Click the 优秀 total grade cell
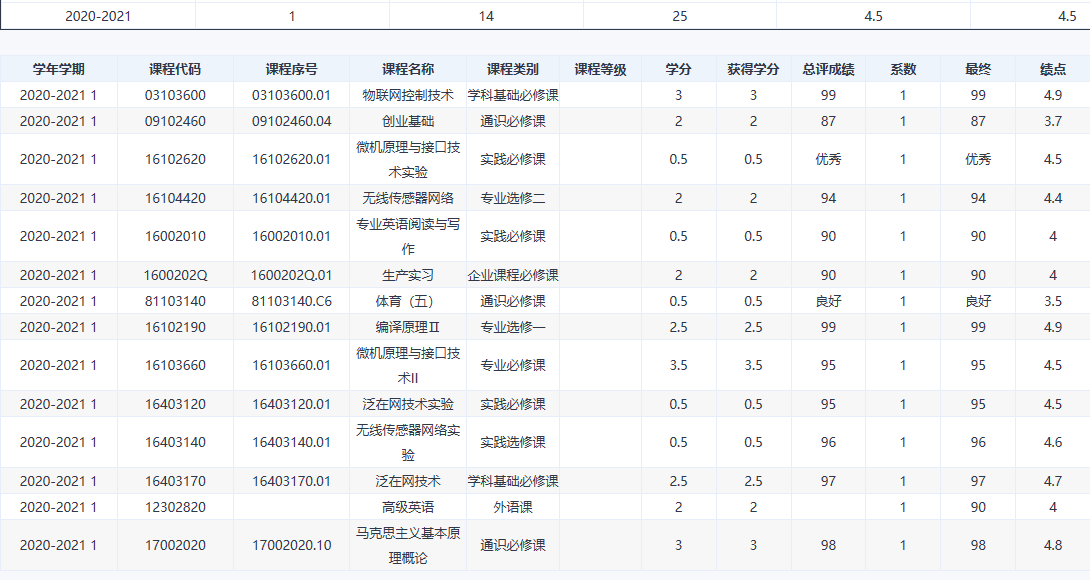The height and width of the screenshot is (580, 1090). coord(829,159)
